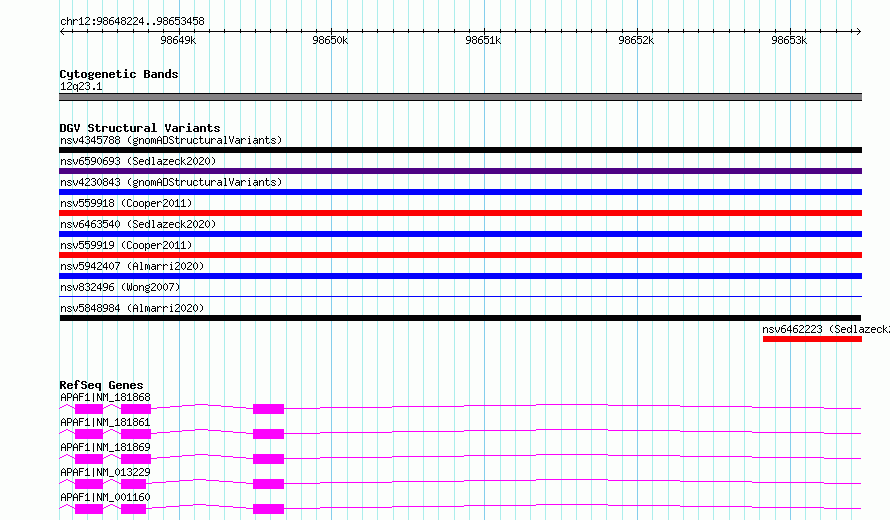Image resolution: width=890 pixels, height=520 pixels.
Task: Select first exon block of NM_181869
Action: (x=89, y=459)
